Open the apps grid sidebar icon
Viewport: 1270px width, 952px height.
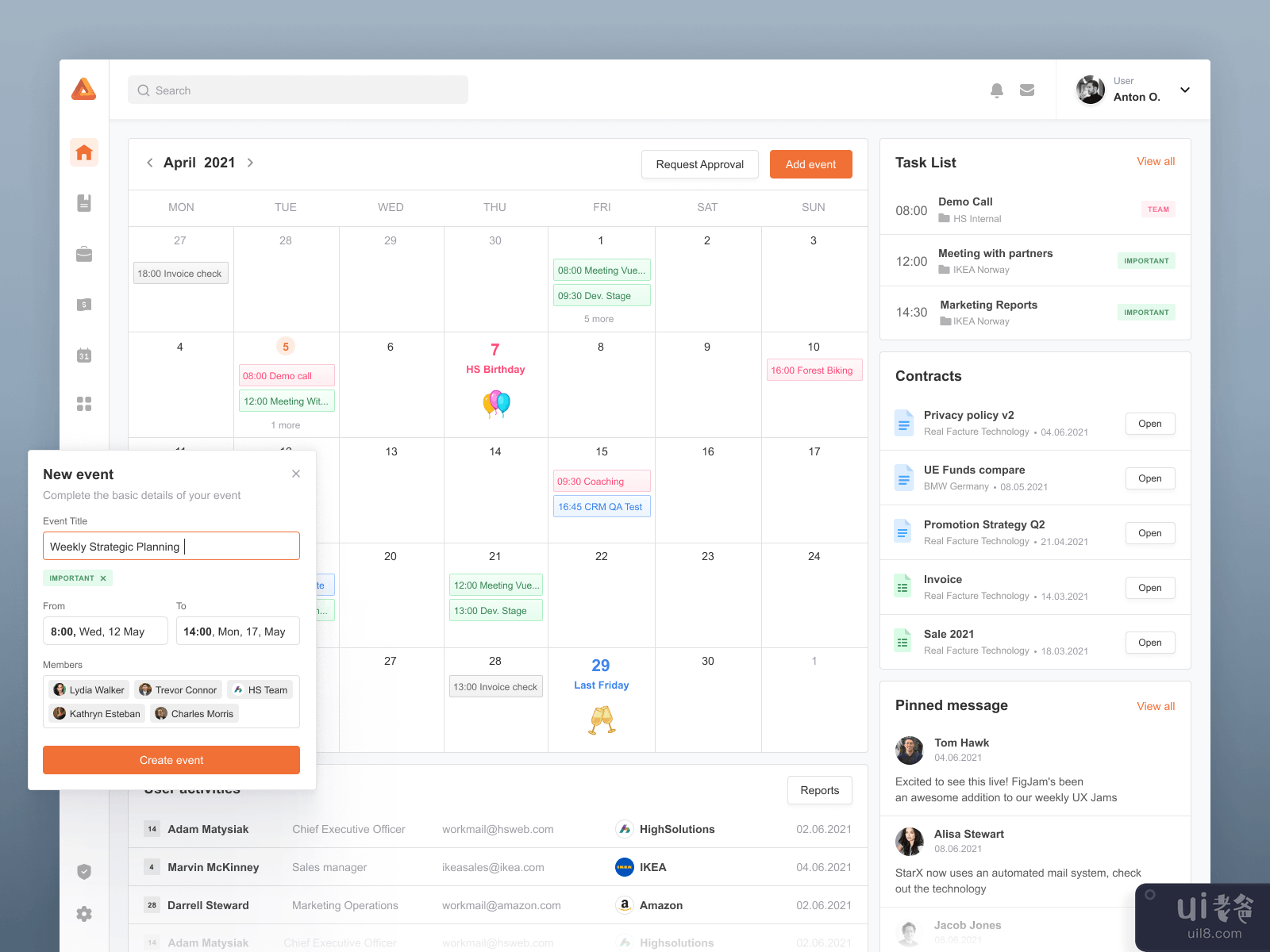(84, 404)
